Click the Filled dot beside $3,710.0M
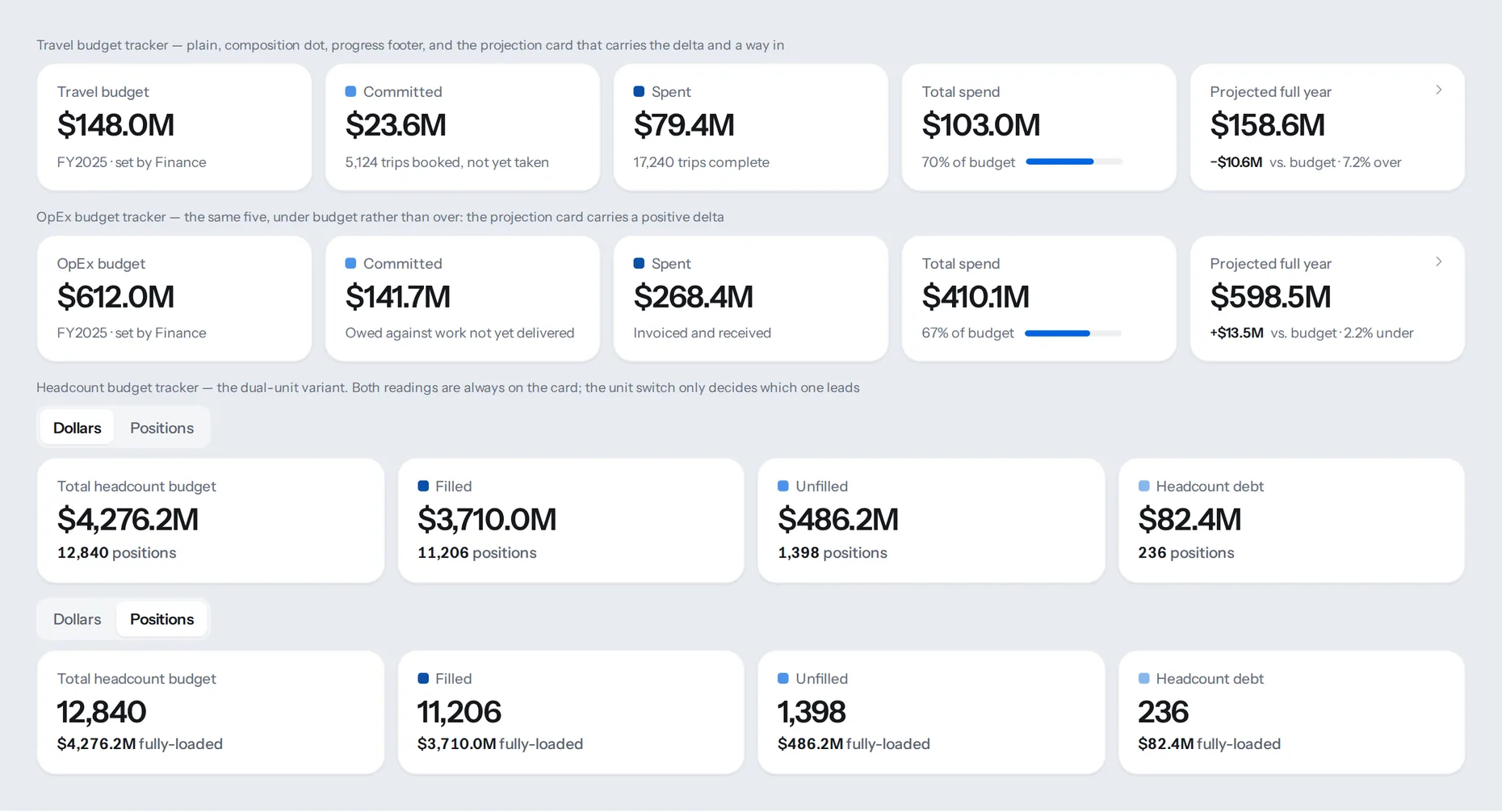Screen dimensions: 1502x812 [423, 486]
